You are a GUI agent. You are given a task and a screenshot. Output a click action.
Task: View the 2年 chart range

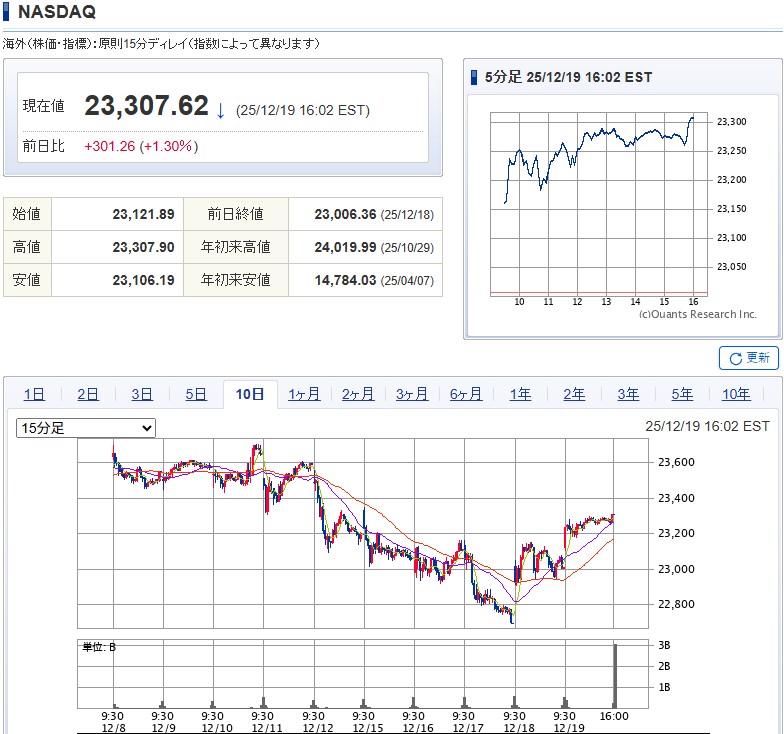[x=574, y=394]
